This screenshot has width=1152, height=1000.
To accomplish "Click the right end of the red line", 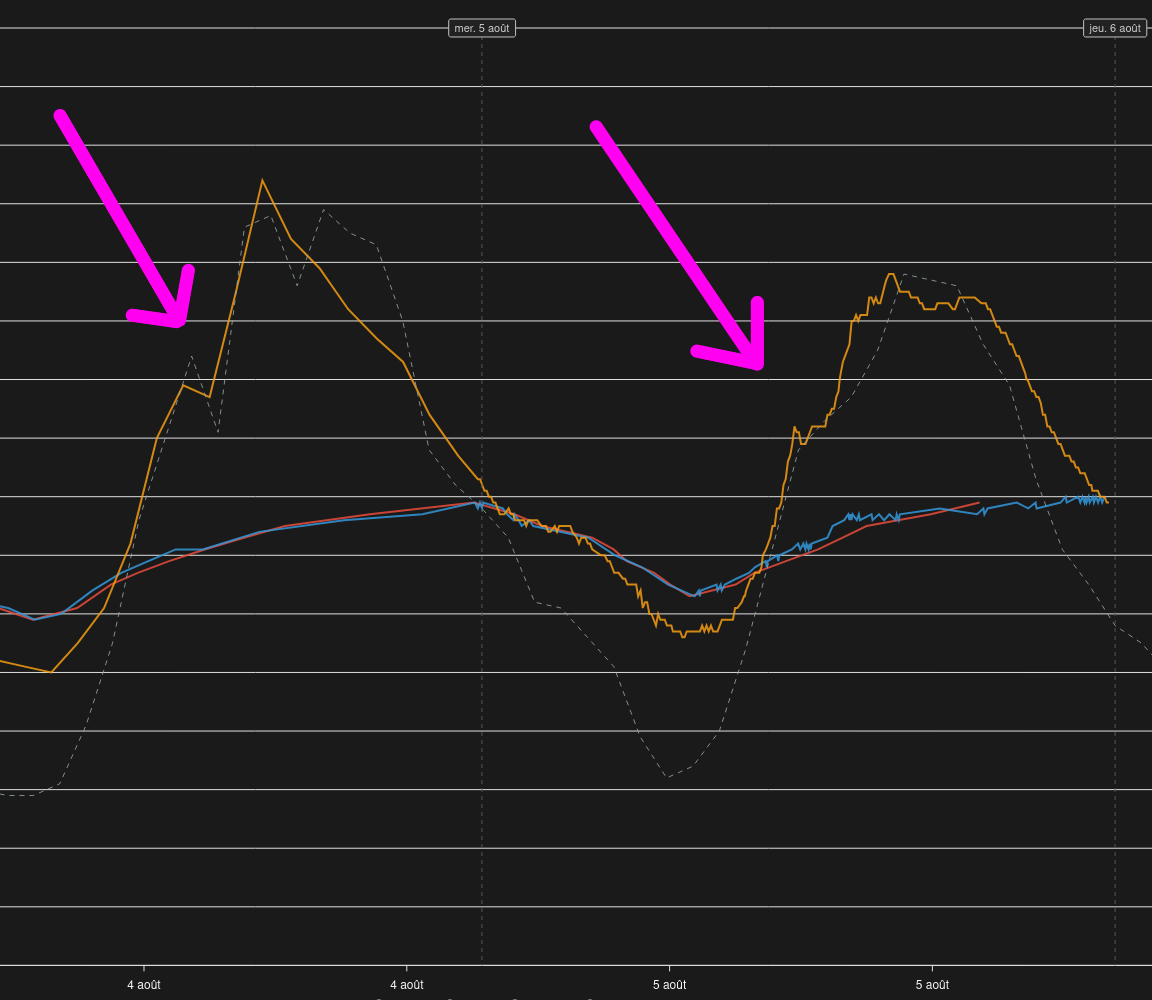I will [x=979, y=503].
